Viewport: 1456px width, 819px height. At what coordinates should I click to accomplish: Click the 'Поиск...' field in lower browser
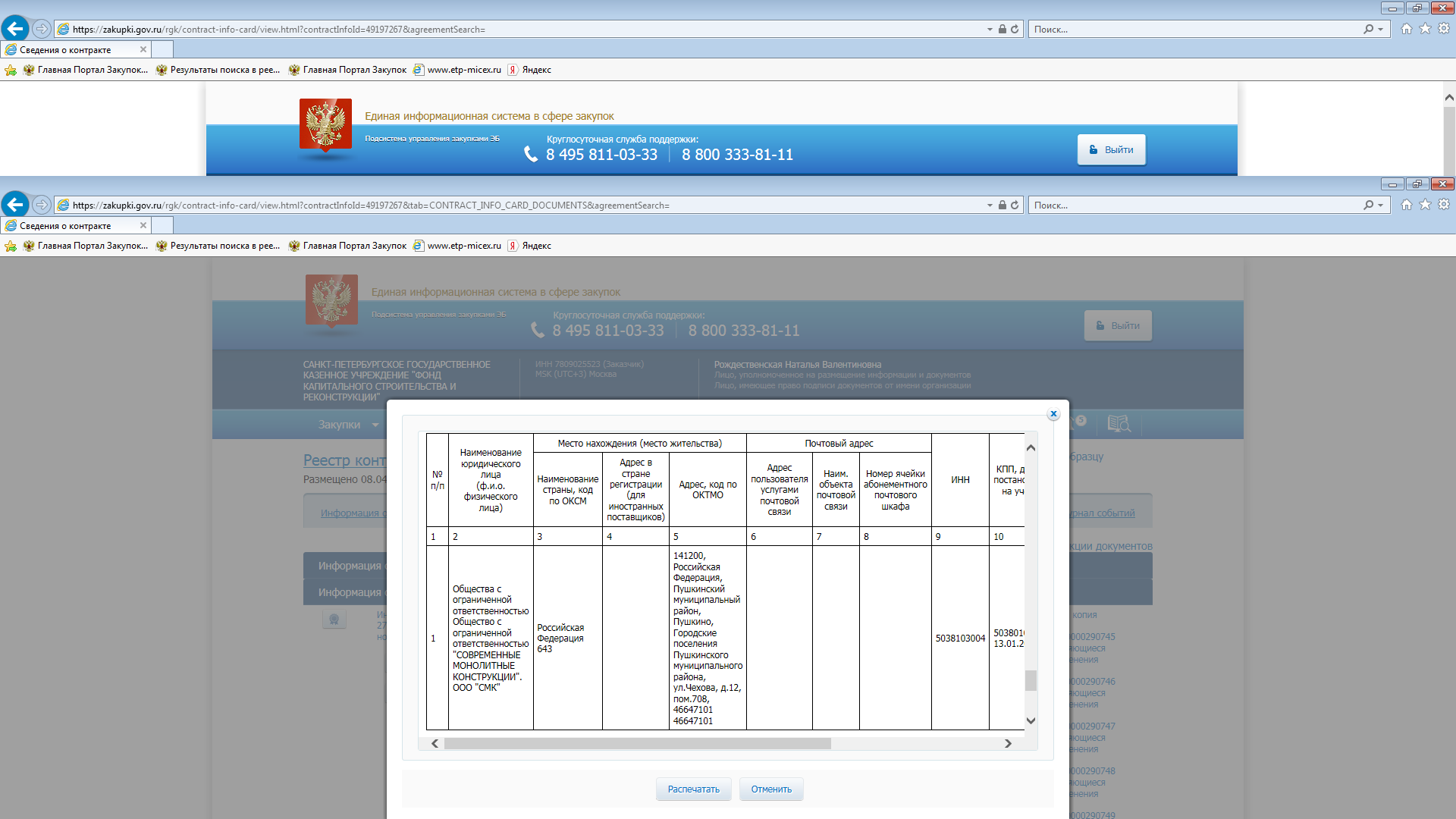pyautogui.click(x=1195, y=205)
